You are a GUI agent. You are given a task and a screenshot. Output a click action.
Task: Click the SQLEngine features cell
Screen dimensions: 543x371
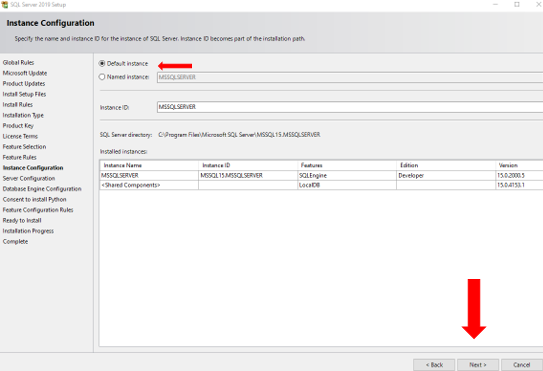pos(347,175)
